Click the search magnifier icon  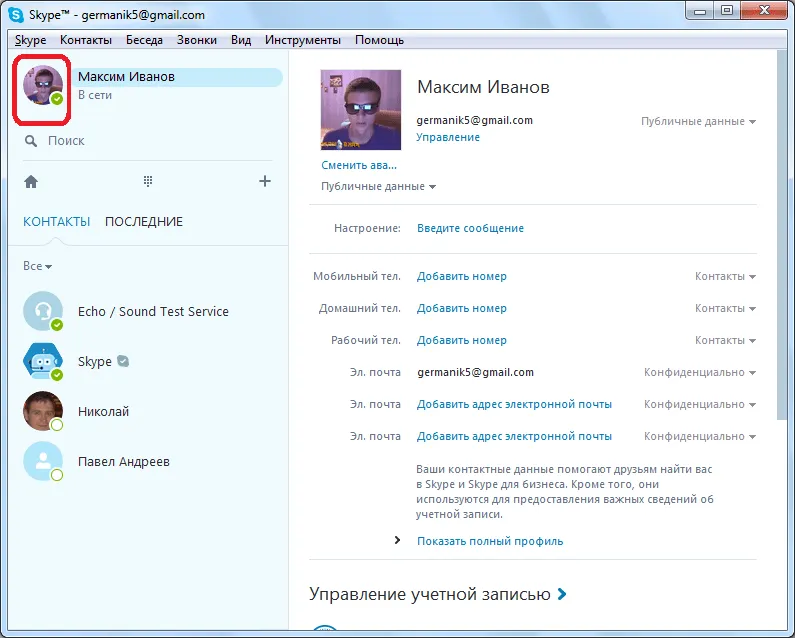pyautogui.click(x=31, y=141)
